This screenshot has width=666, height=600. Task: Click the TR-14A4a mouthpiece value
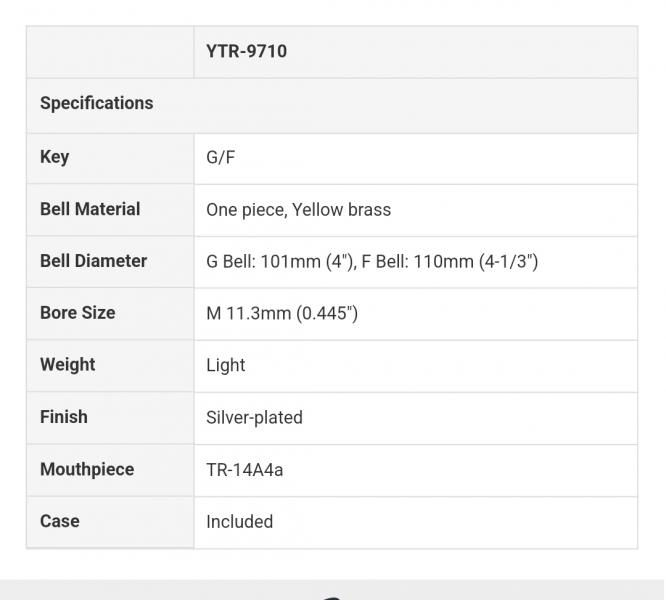point(245,470)
